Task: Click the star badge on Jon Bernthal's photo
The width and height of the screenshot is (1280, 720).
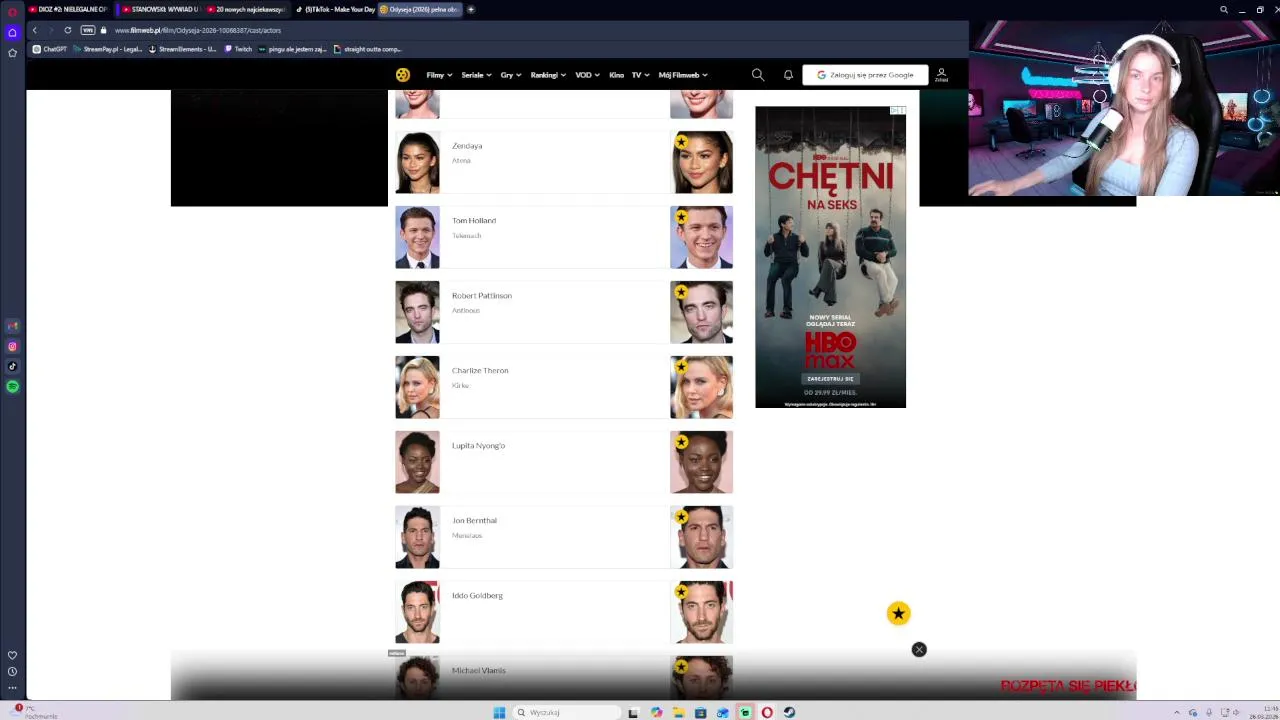Action: point(681,517)
